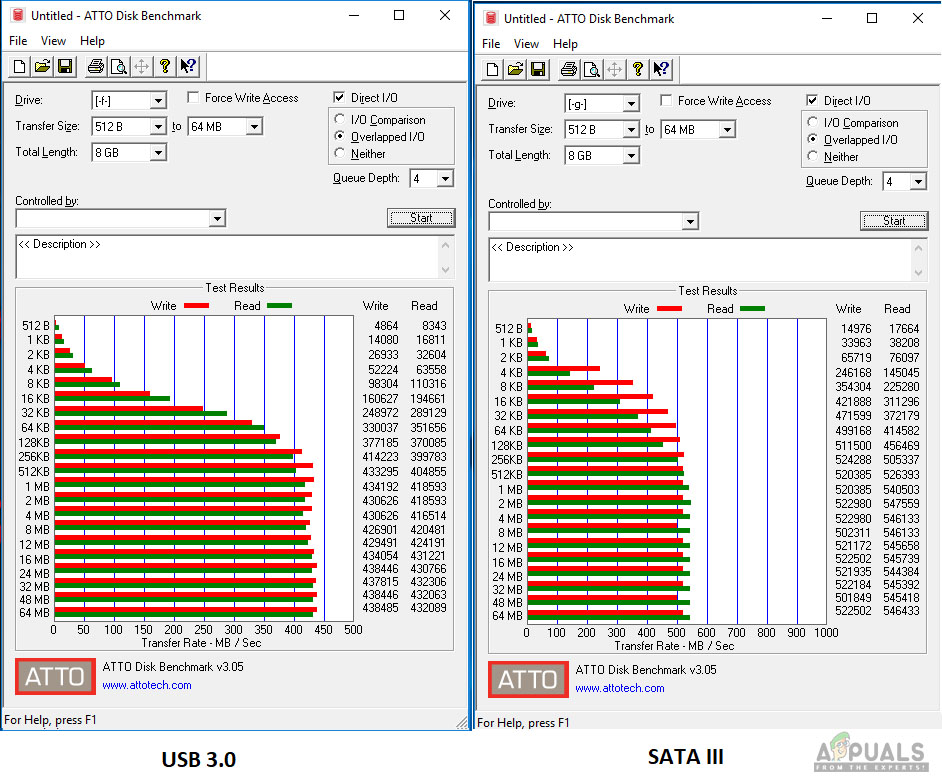Click description scrollbar up arrow, right window

918,247
